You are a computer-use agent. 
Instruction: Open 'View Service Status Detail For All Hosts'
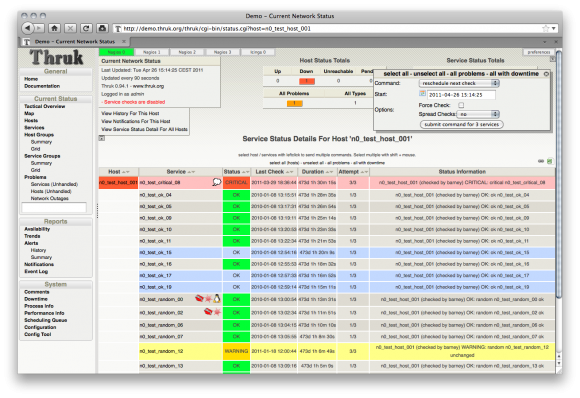(144, 129)
